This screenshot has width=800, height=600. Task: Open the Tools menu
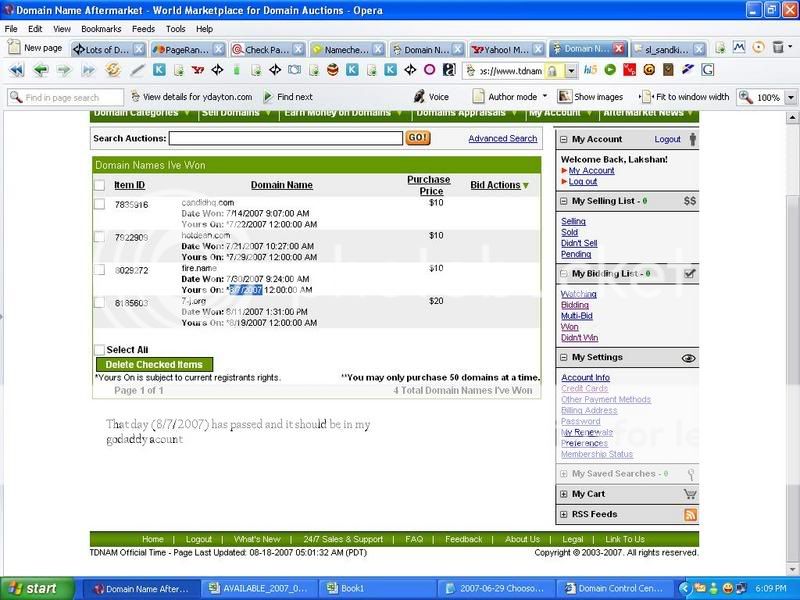[x=176, y=29]
